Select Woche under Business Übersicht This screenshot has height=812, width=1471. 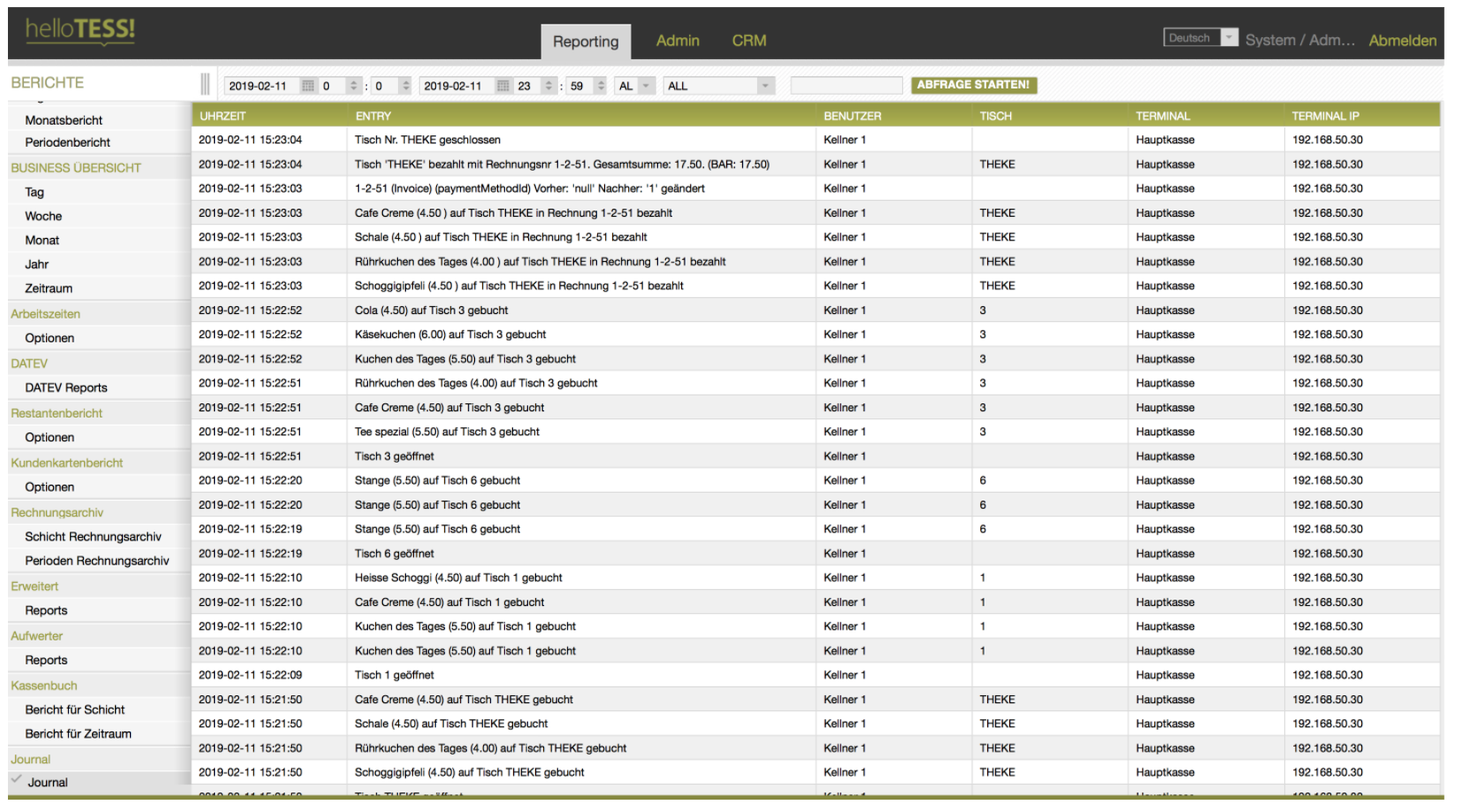[43, 216]
